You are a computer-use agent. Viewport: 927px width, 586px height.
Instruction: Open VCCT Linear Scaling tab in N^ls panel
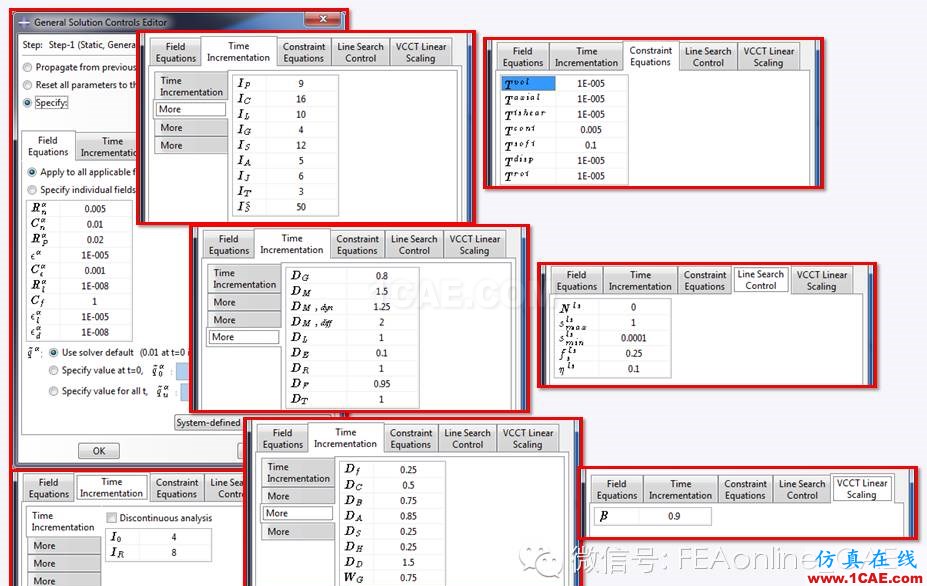(x=822, y=280)
